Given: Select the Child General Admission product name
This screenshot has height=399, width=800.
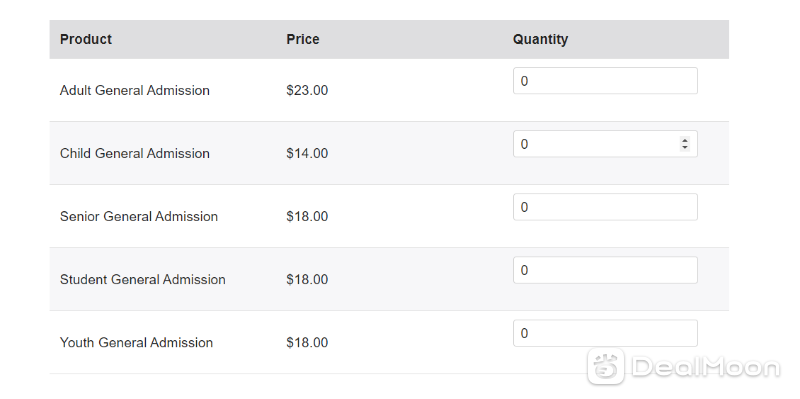Looking at the screenshot, I should [x=135, y=154].
